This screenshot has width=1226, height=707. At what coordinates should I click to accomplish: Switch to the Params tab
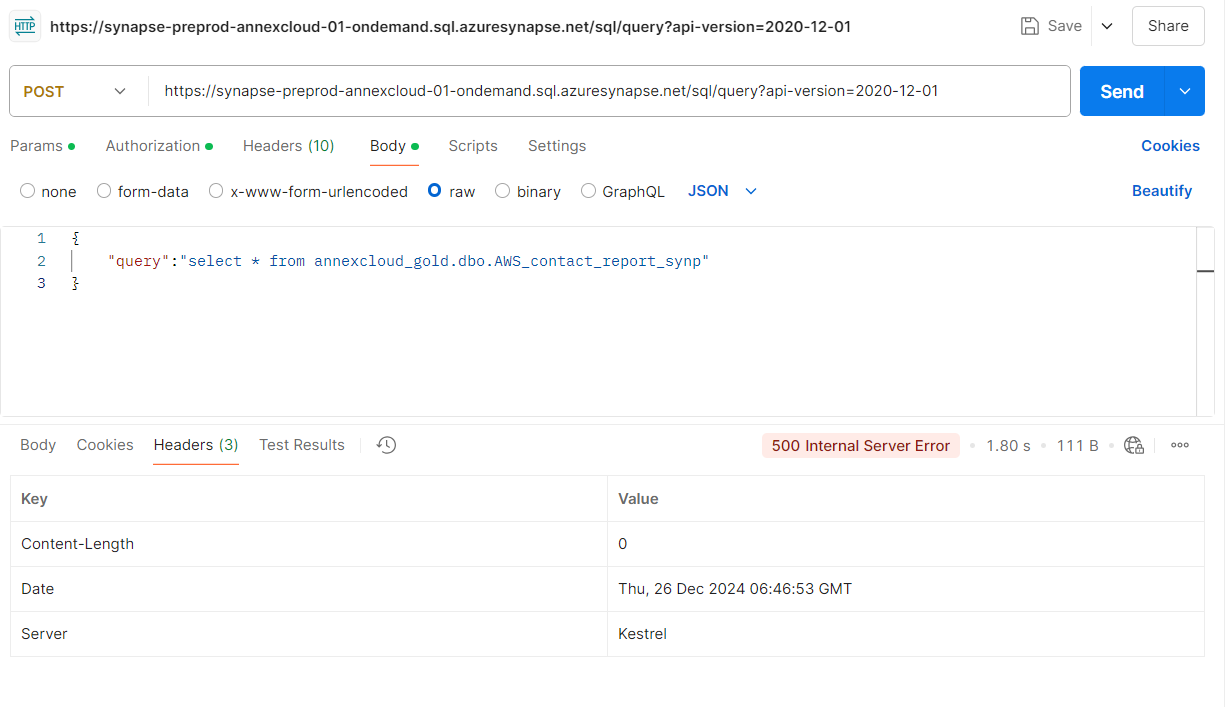point(42,146)
